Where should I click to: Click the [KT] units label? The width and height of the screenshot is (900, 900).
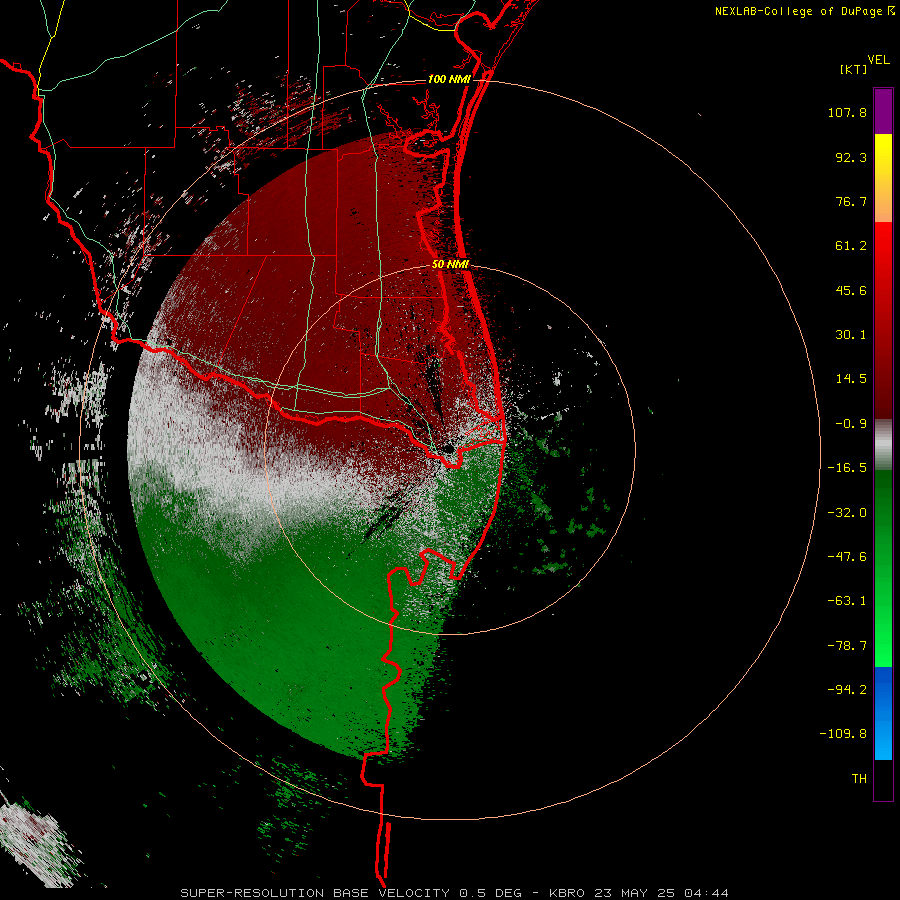[x=854, y=69]
